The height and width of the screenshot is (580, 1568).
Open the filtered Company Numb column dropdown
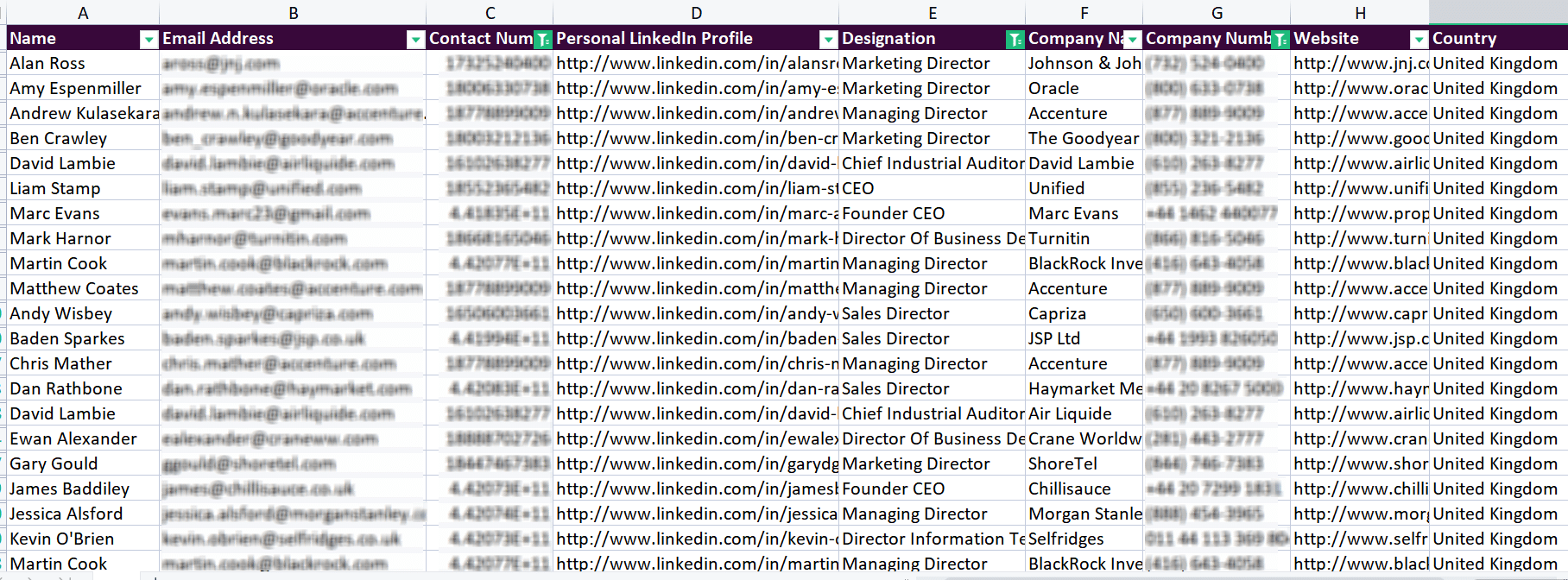(1280, 40)
